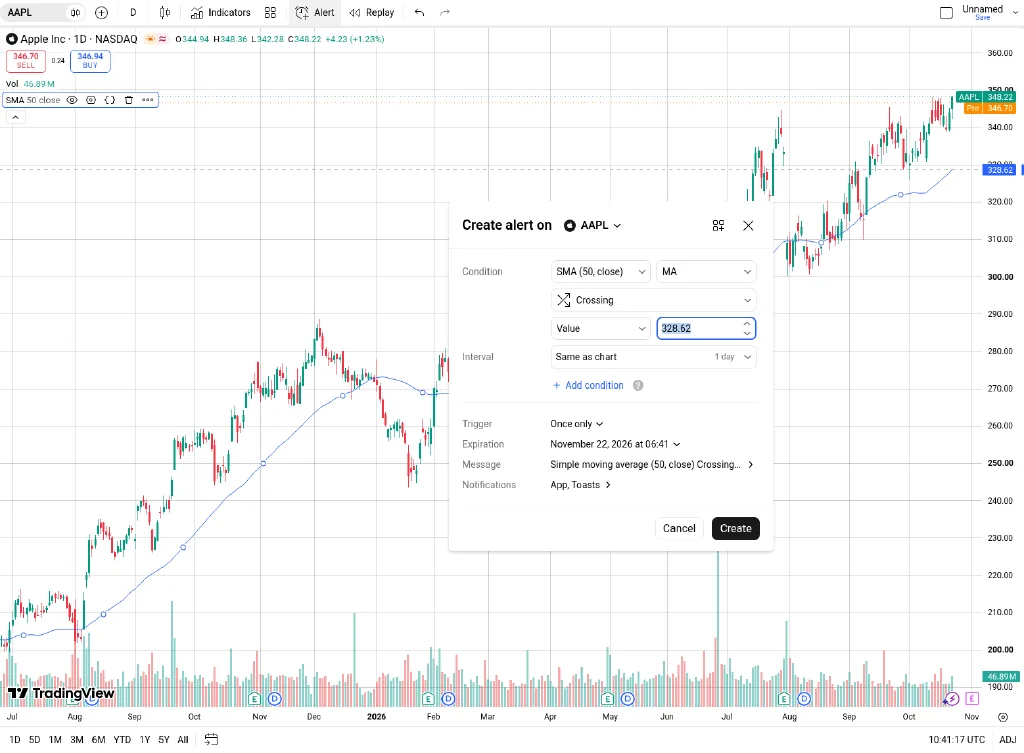
Task: Open the Indicators dialog
Action: coord(221,12)
